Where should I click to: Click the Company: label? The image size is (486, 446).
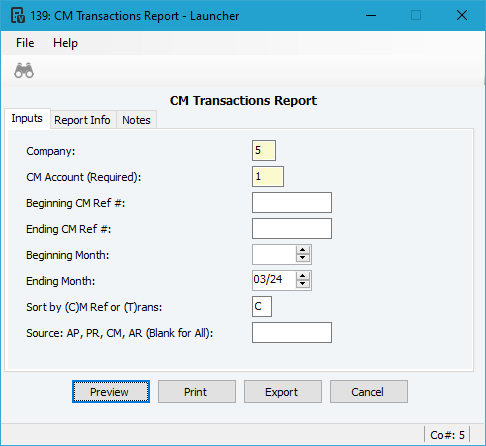pos(51,151)
